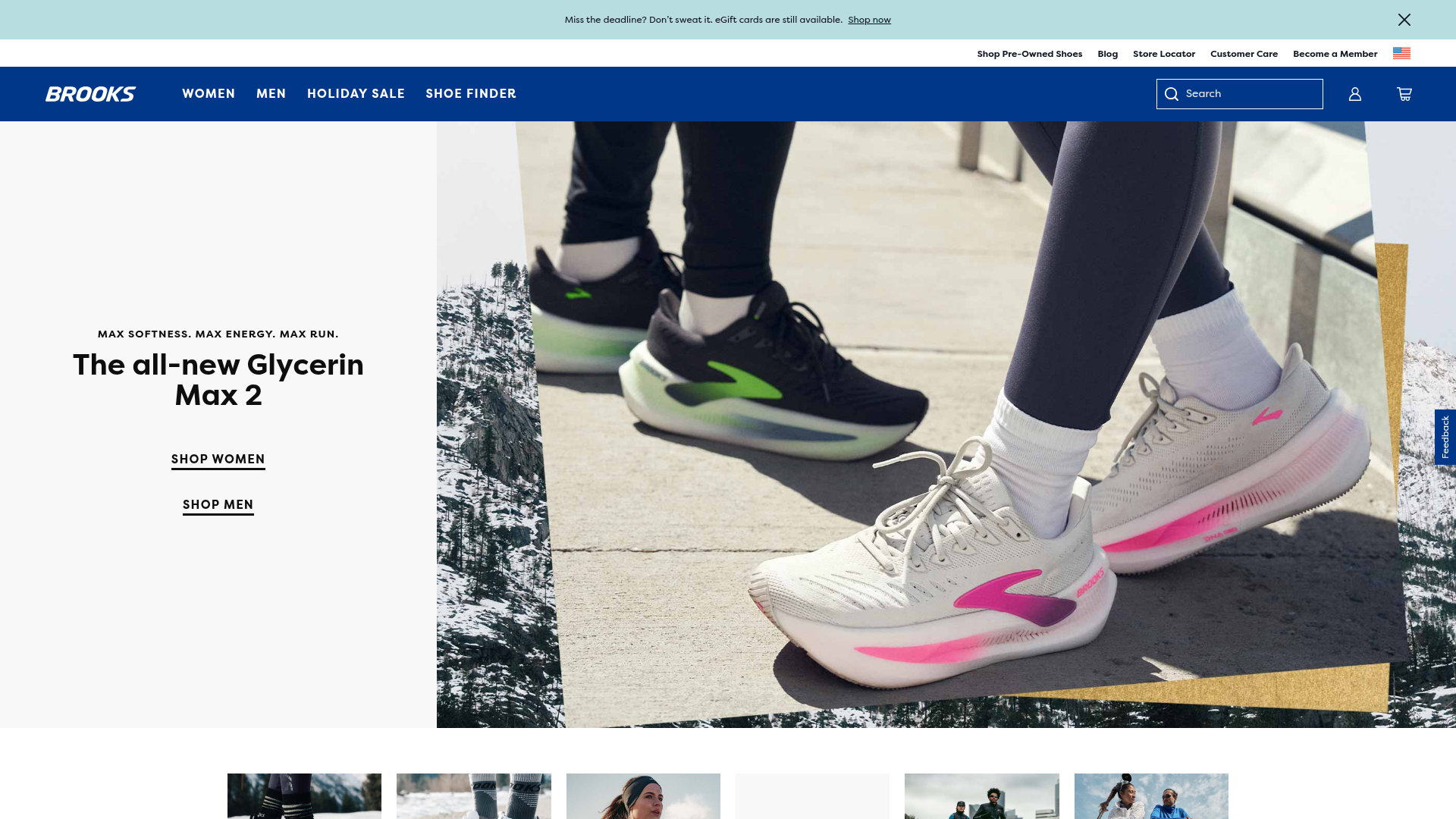Image resolution: width=1456 pixels, height=819 pixels.
Task: Open the Holiday Sale menu
Action: point(356,94)
